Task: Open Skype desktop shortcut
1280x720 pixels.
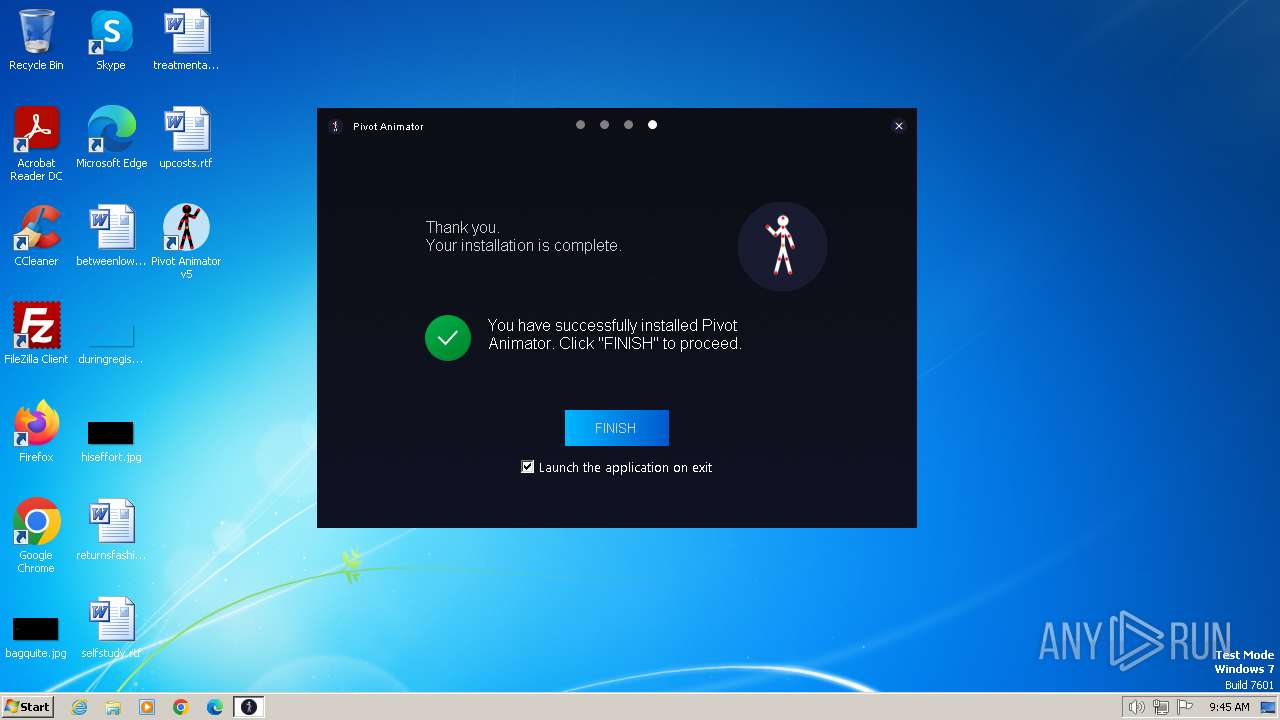Action: (x=111, y=40)
